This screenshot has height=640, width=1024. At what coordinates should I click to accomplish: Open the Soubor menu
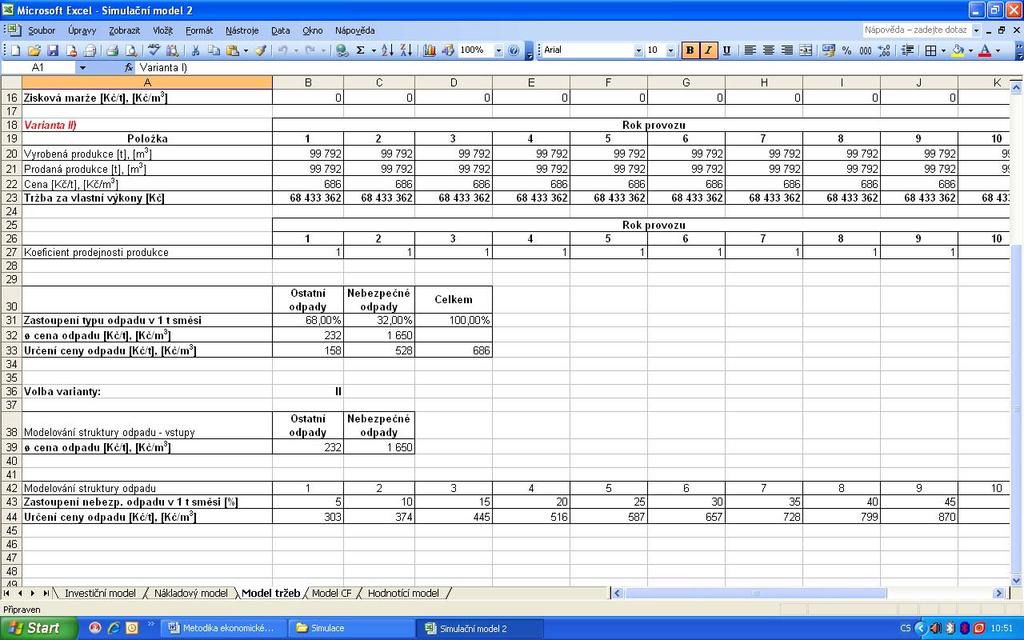click(41, 31)
